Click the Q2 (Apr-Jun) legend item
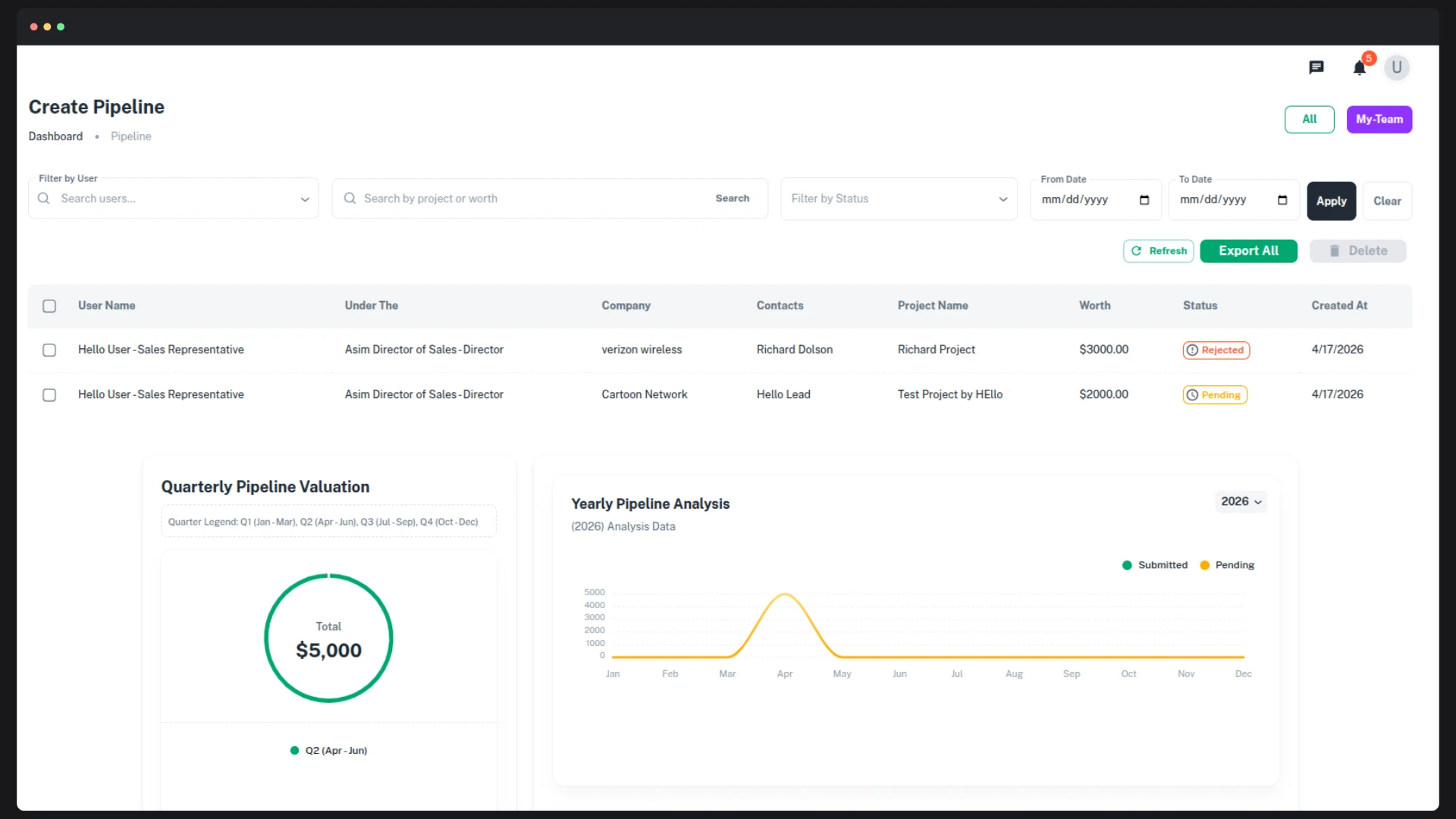1456x819 pixels. click(x=328, y=751)
